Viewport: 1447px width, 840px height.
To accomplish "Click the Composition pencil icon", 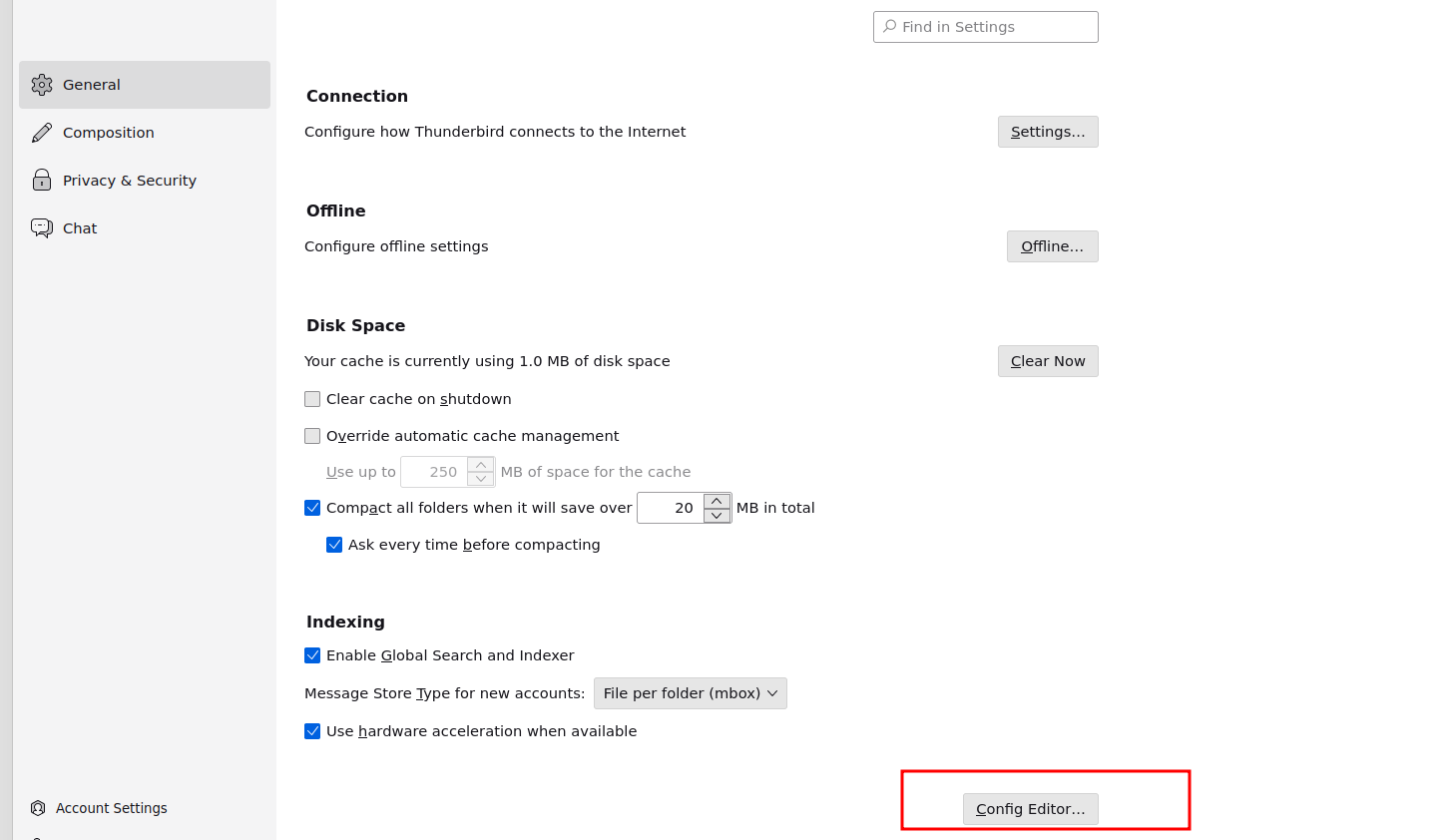I will (42, 133).
